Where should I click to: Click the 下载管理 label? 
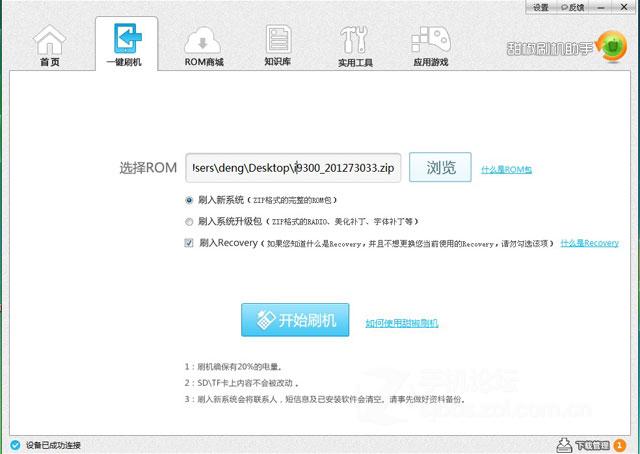pos(593,445)
